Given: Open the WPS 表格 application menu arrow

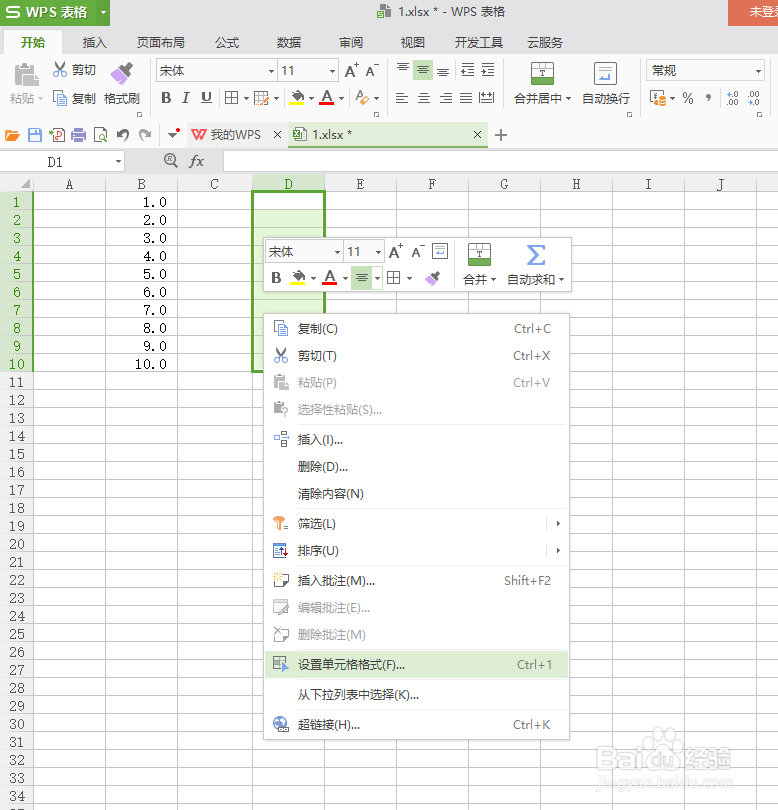Looking at the screenshot, I should [x=103, y=12].
